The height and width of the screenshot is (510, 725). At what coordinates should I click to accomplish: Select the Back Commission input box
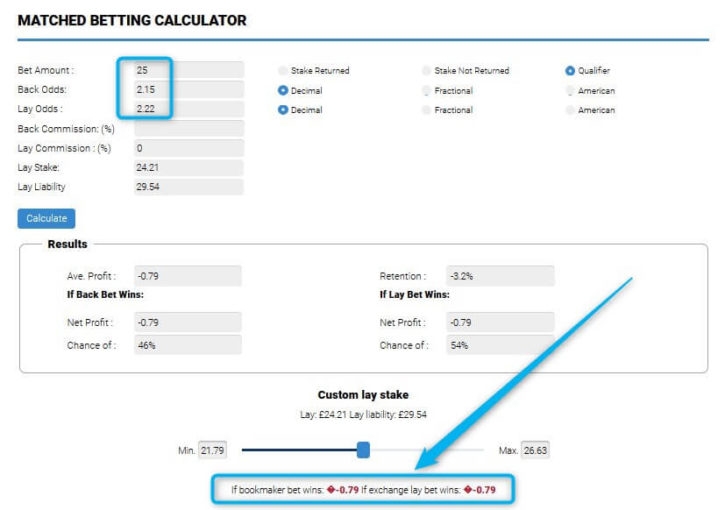(x=188, y=128)
